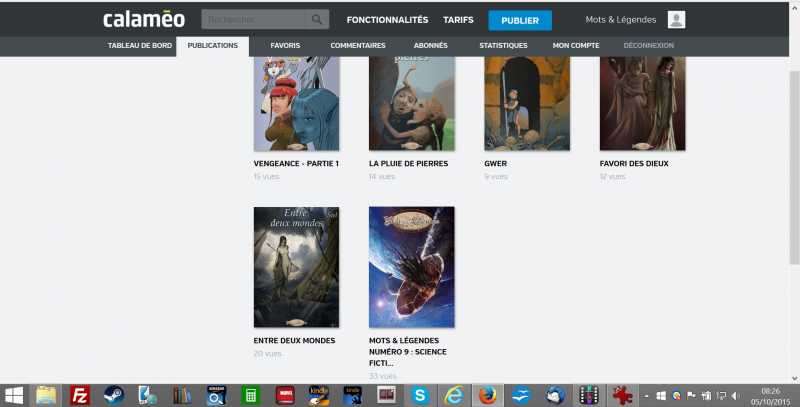Open File Explorer from the taskbar
This screenshot has height=407, width=800.
tap(47, 394)
